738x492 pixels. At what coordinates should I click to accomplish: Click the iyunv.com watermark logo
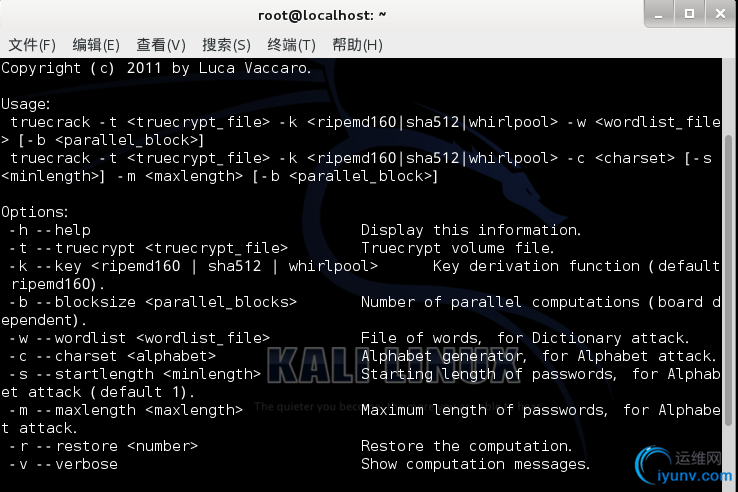684,466
